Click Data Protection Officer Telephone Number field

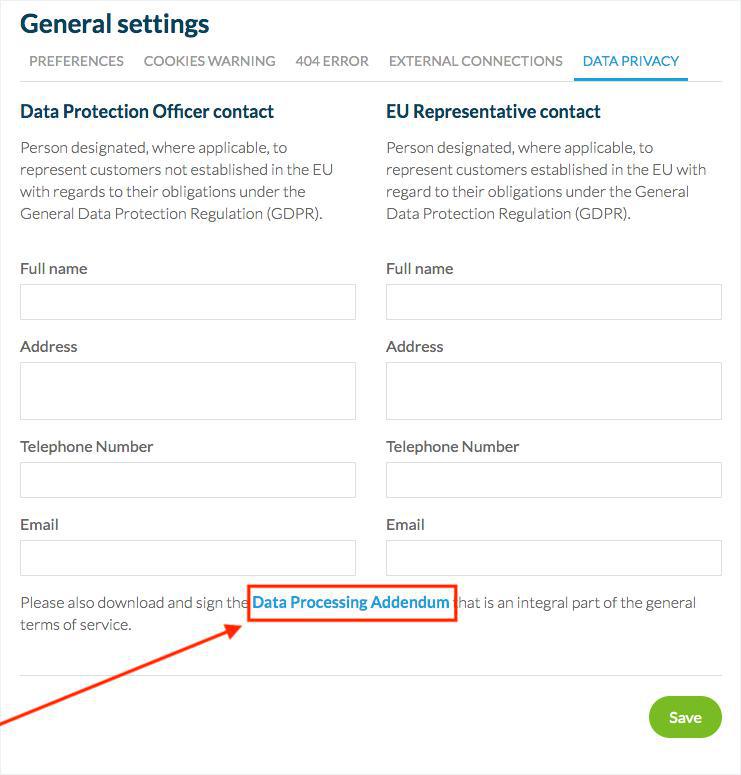click(x=188, y=480)
